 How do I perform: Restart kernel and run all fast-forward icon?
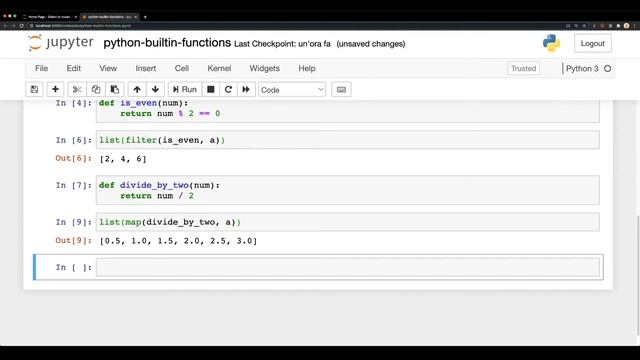click(x=246, y=89)
